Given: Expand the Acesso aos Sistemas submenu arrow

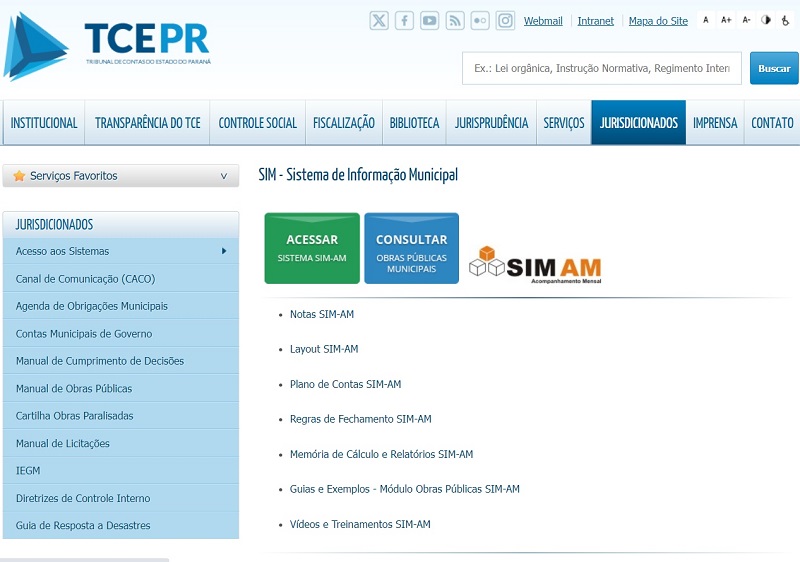Looking at the screenshot, I should pyautogui.click(x=224, y=251).
